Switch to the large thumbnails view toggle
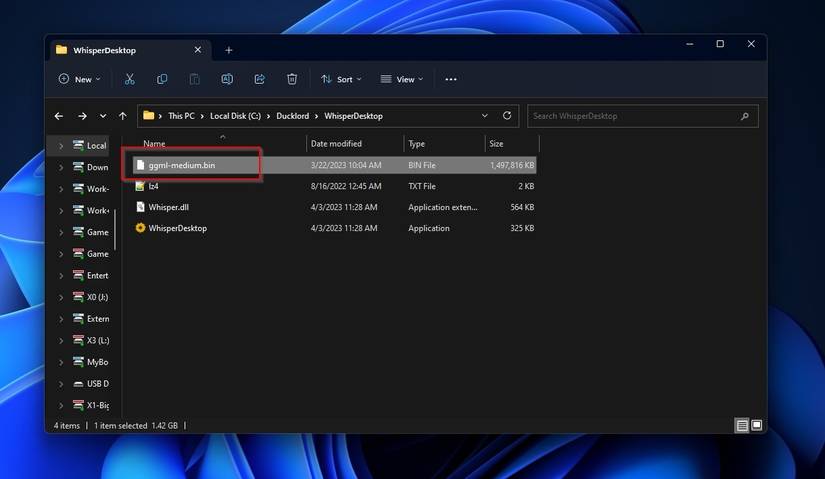825x479 pixels. click(x=757, y=425)
